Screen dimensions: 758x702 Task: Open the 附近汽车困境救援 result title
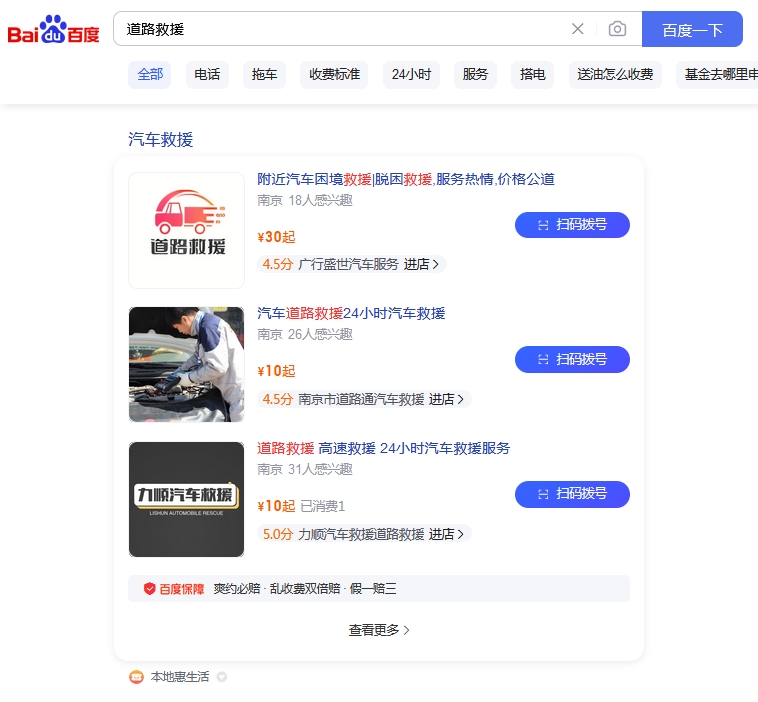pos(406,179)
